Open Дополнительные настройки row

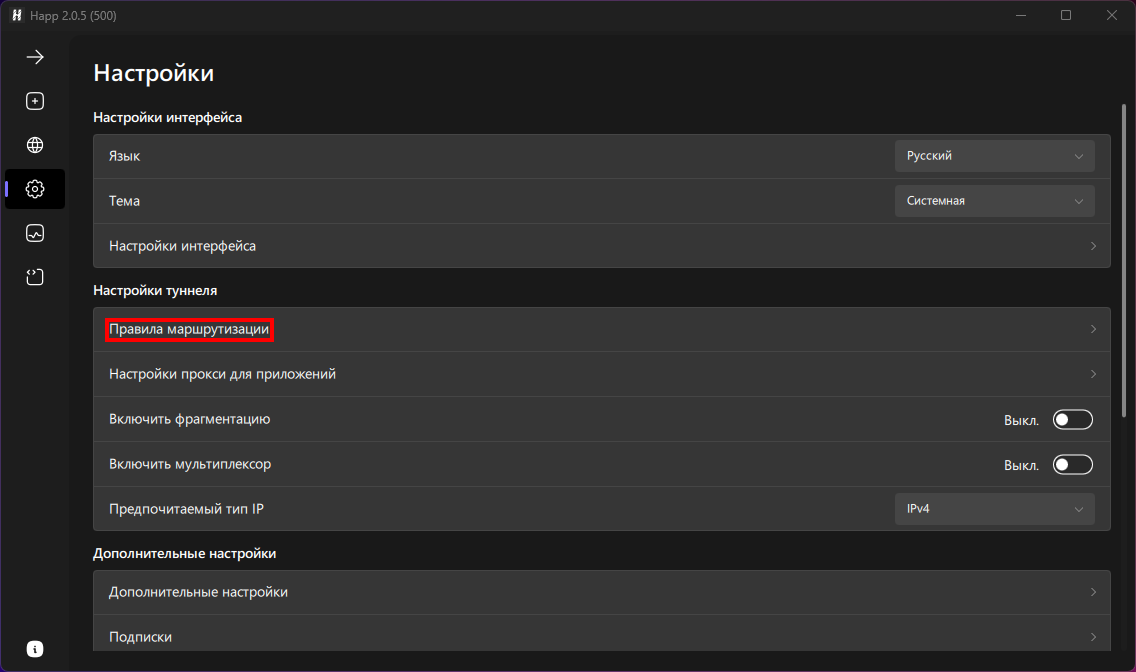pyautogui.click(x=198, y=592)
